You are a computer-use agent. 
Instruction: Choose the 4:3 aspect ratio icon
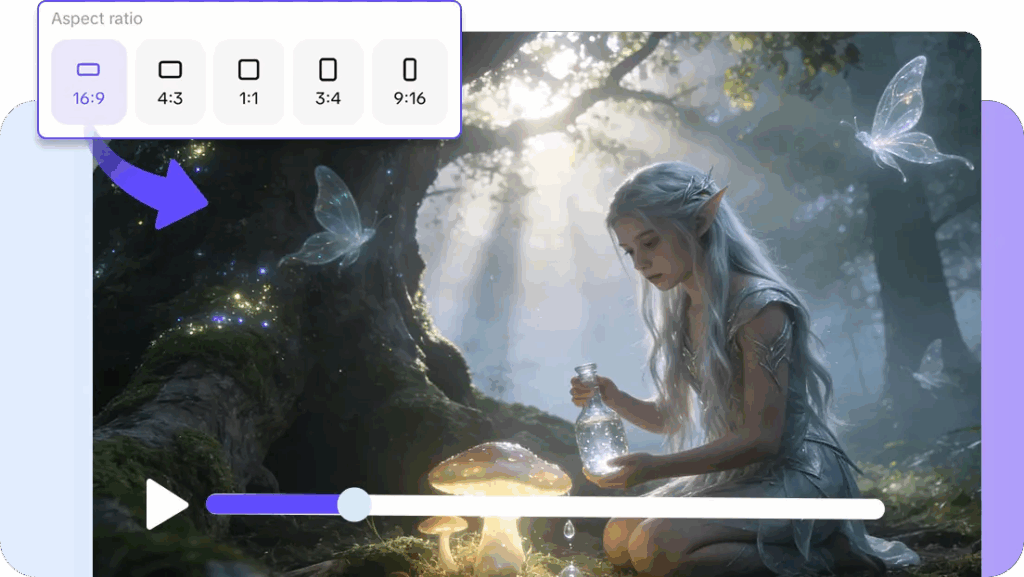click(170, 69)
